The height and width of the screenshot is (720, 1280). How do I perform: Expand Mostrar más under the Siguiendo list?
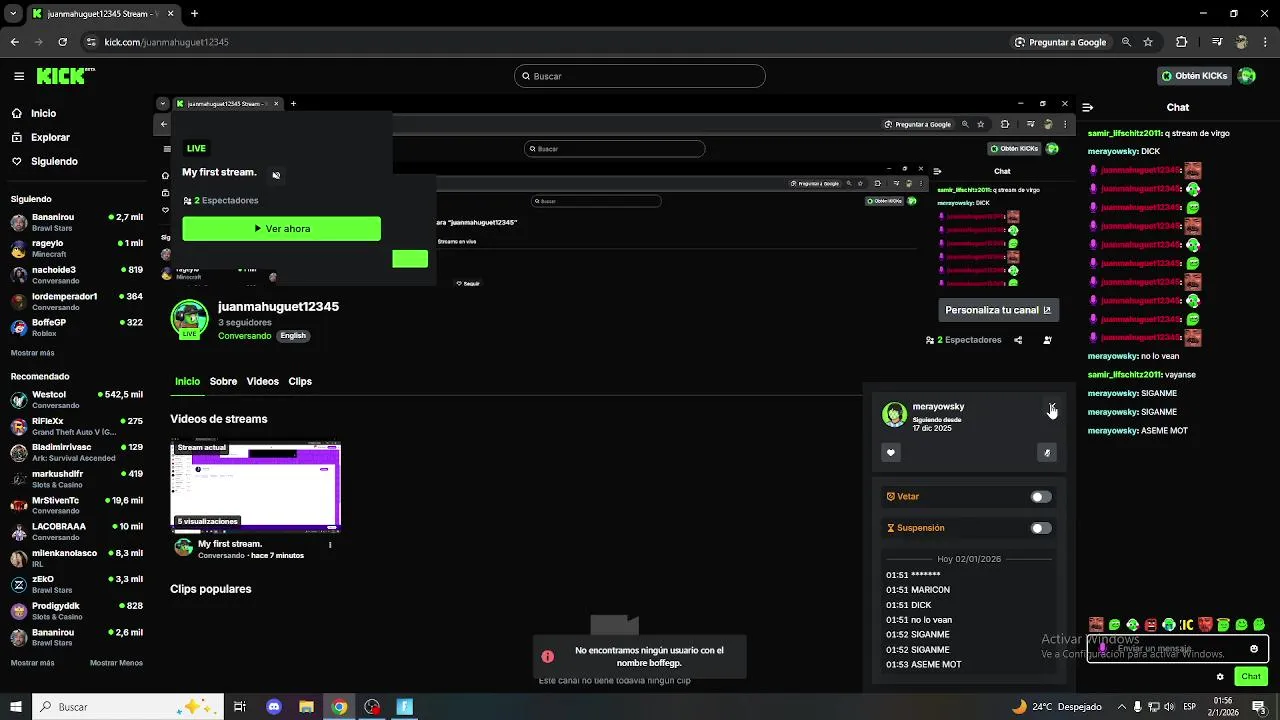pos(32,353)
